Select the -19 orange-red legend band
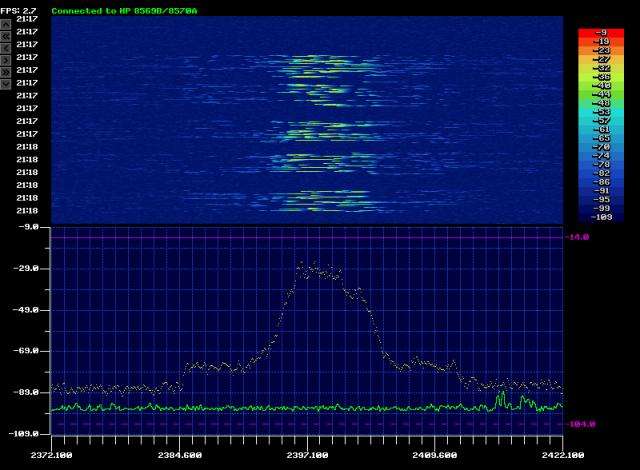 pyautogui.click(x=601, y=42)
